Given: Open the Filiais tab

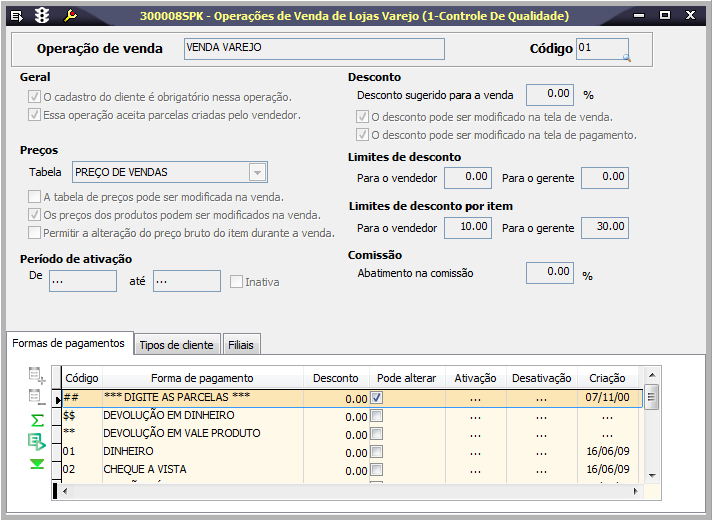Looking at the screenshot, I should pos(241,345).
